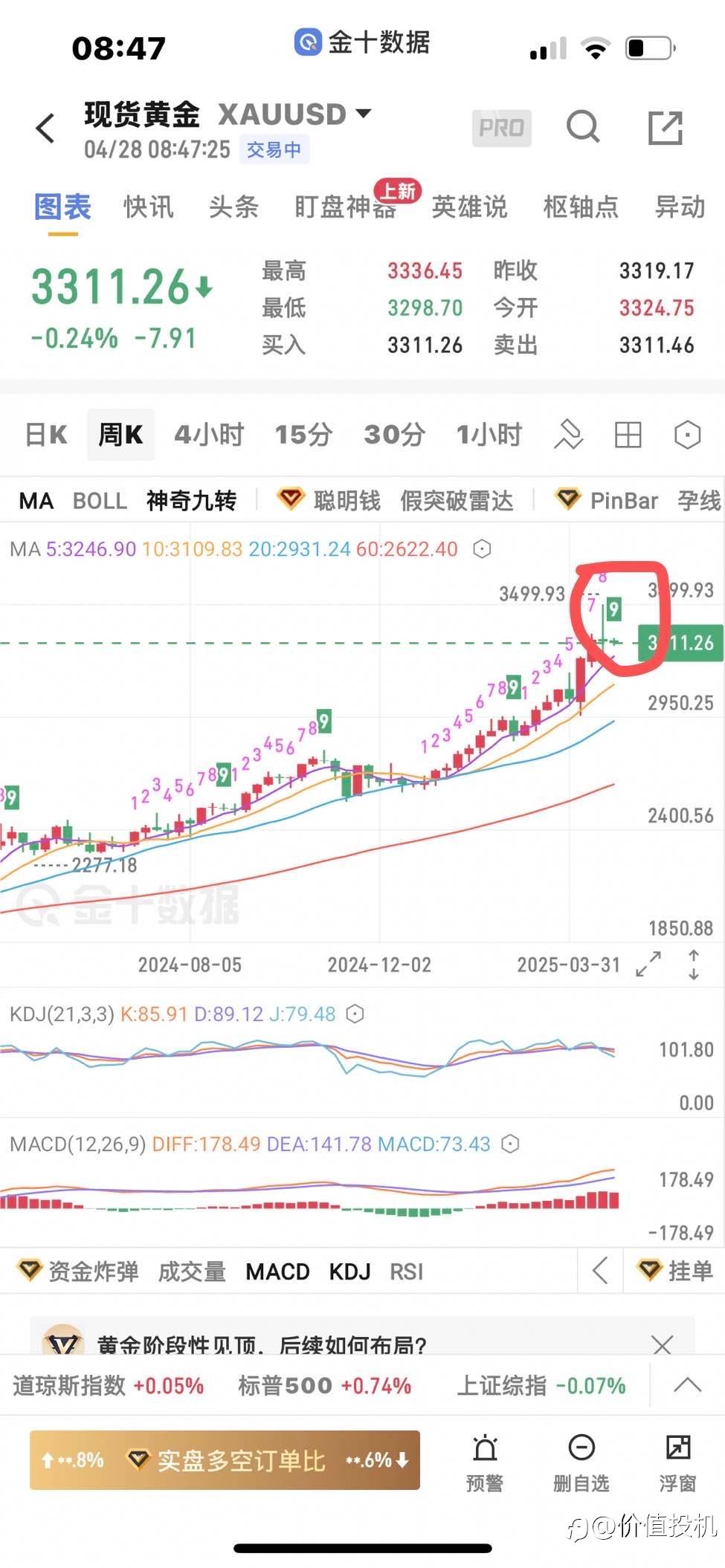Tap the PRO badge button

(501, 128)
